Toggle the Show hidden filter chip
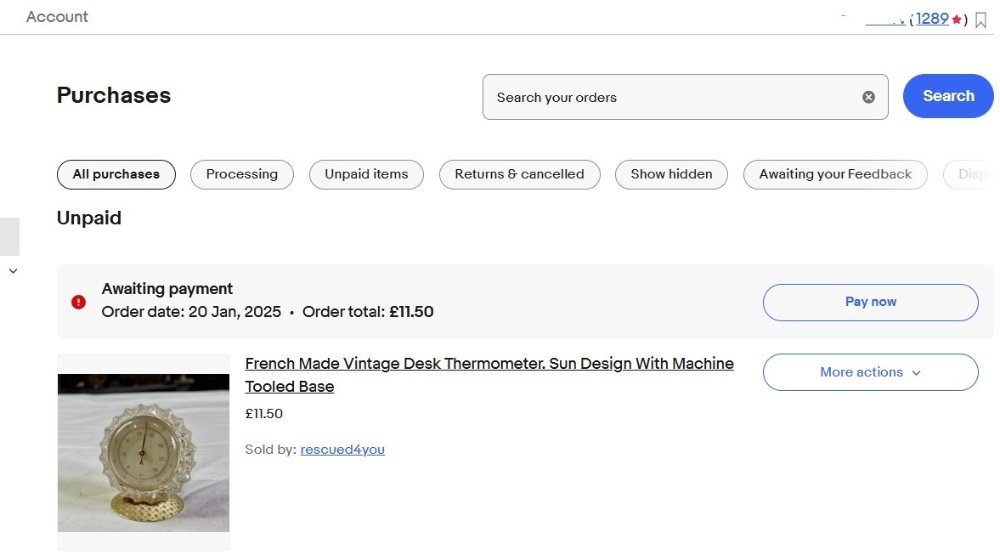 point(671,174)
